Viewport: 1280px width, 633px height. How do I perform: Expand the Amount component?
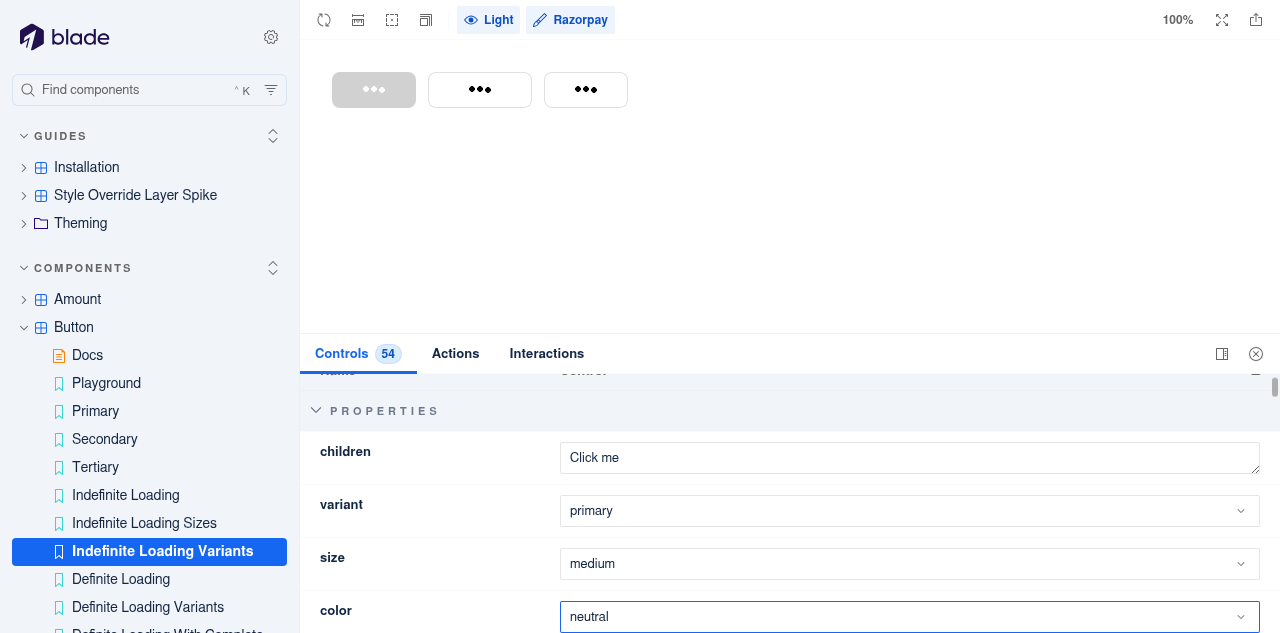coord(24,300)
